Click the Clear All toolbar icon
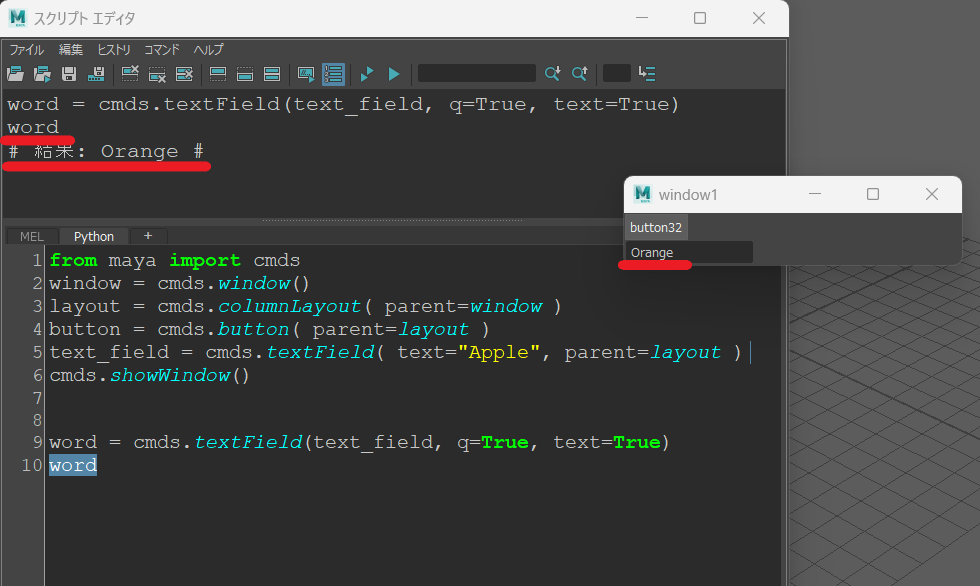Image resolution: width=980 pixels, height=586 pixels. (x=184, y=73)
